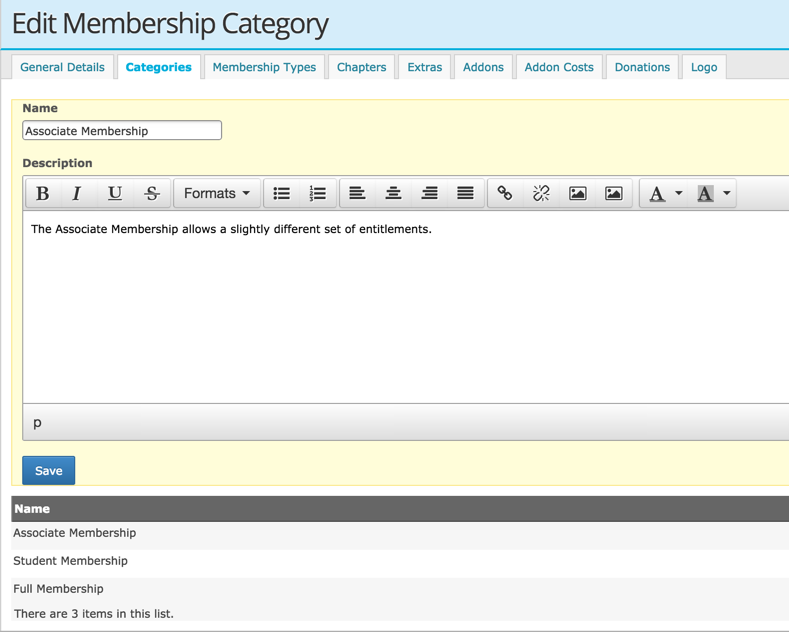Justify the text
This screenshot has width=789, height=632.
(x=465, y=193)
